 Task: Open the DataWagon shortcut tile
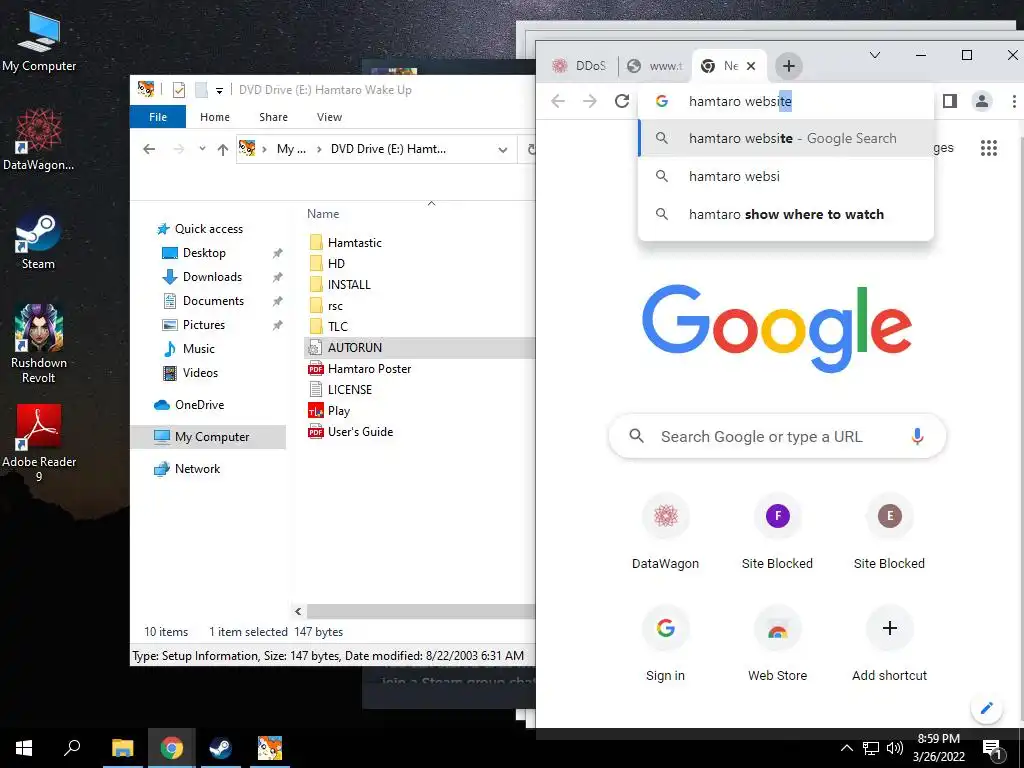(x=665, y=533)
